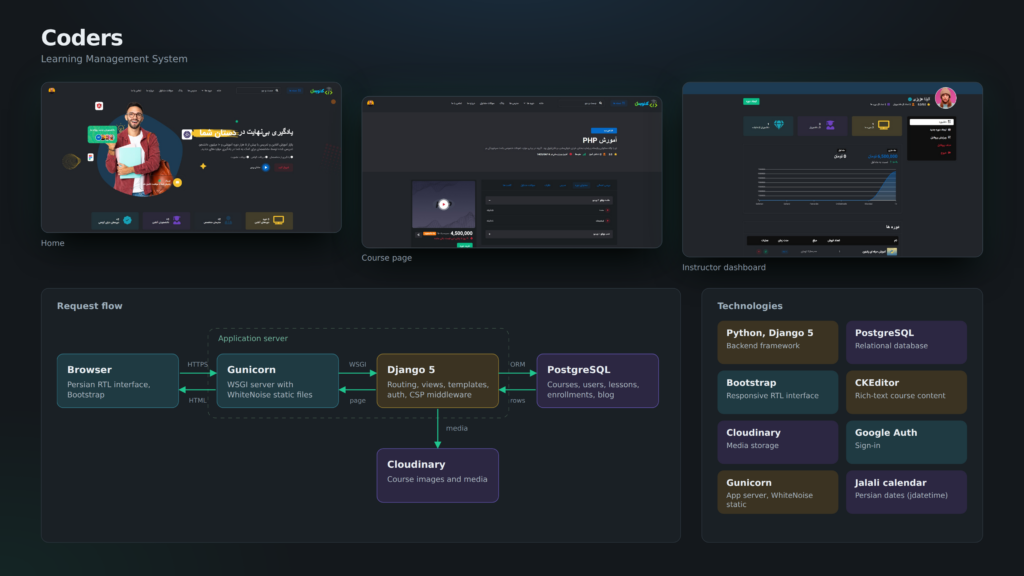Image resolution: width=1024 pixels, height=576 pixels.
Task: Click the PostgreSQL Relational database technology card
Action: point(906,342)
